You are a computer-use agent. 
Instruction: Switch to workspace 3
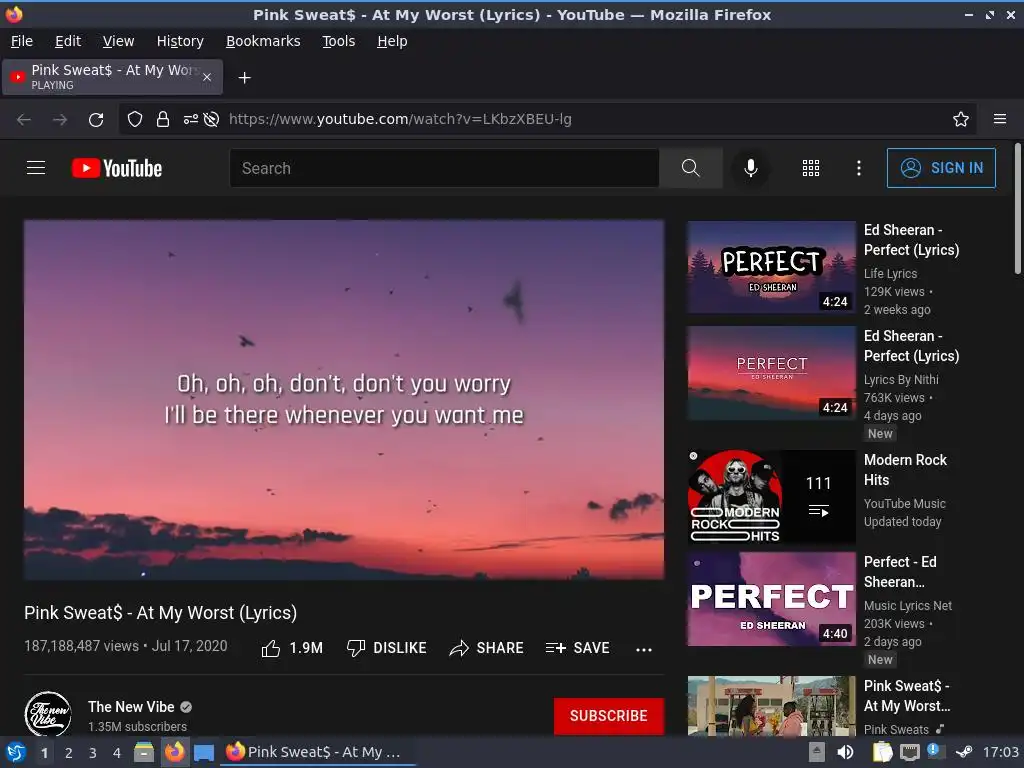pyautogui.click(x=93, y=753)
